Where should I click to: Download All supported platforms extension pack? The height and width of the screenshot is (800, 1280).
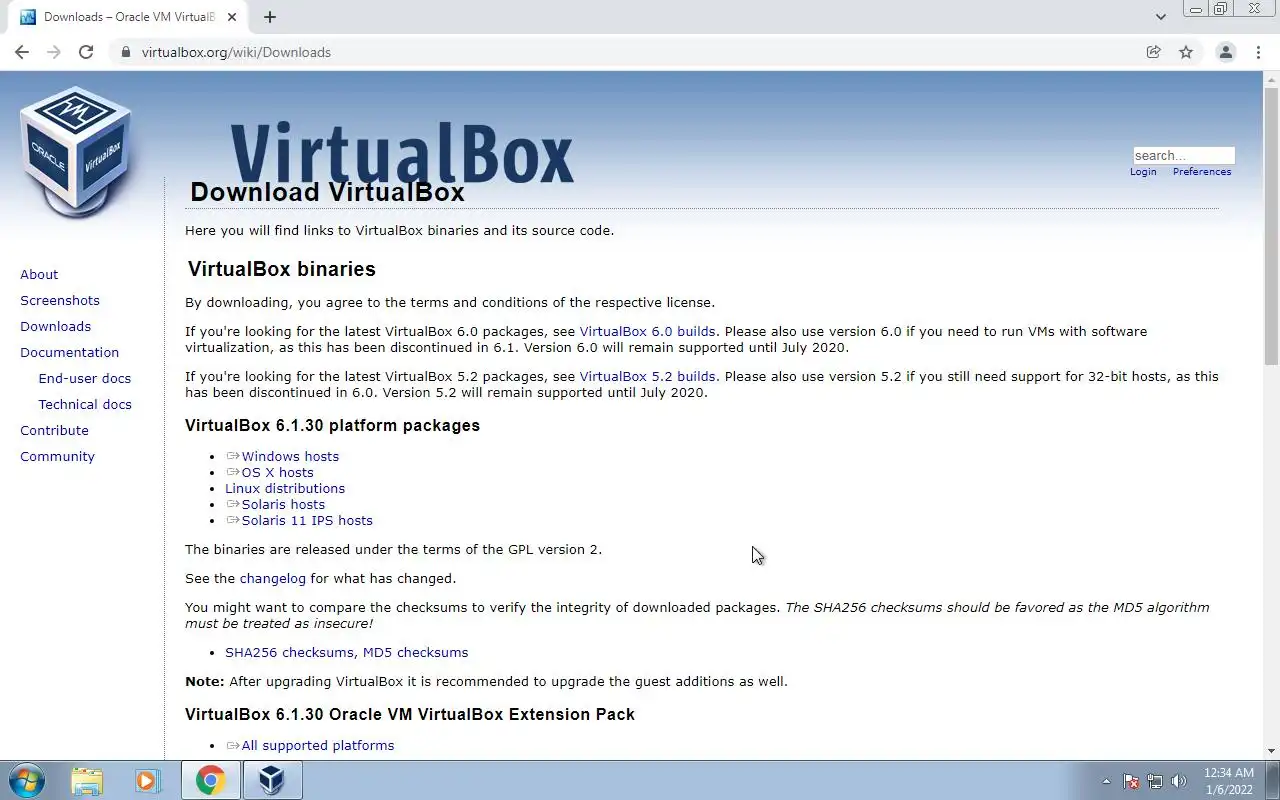pos(318,745)
